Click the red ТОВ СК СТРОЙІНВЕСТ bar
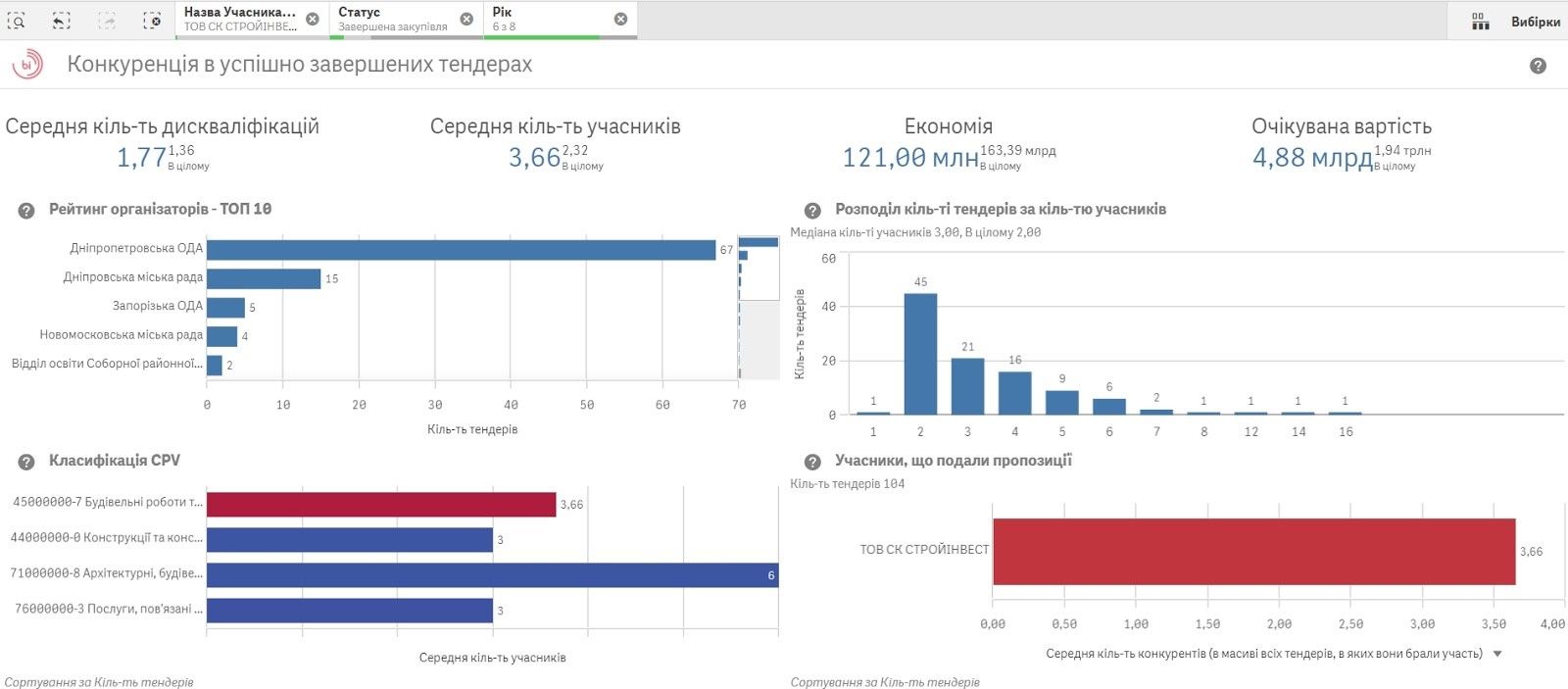 (1253, 551)
